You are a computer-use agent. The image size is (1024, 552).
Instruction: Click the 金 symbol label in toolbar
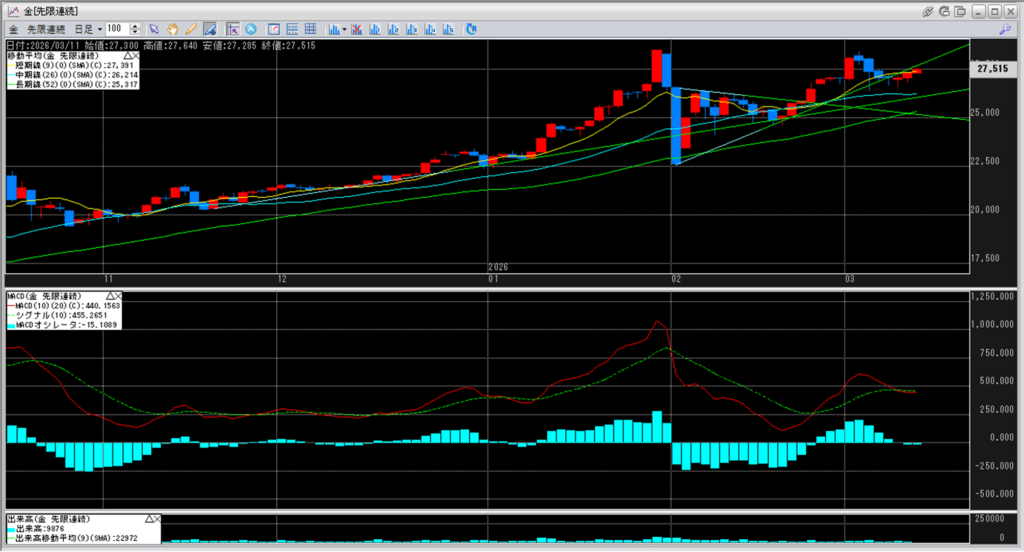pos(13,29)
